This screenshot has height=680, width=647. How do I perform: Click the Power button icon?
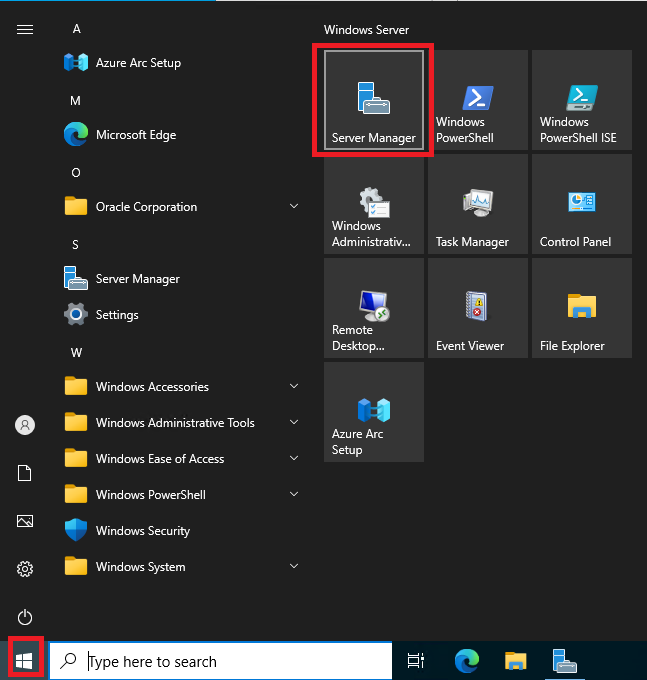[25, 617]
